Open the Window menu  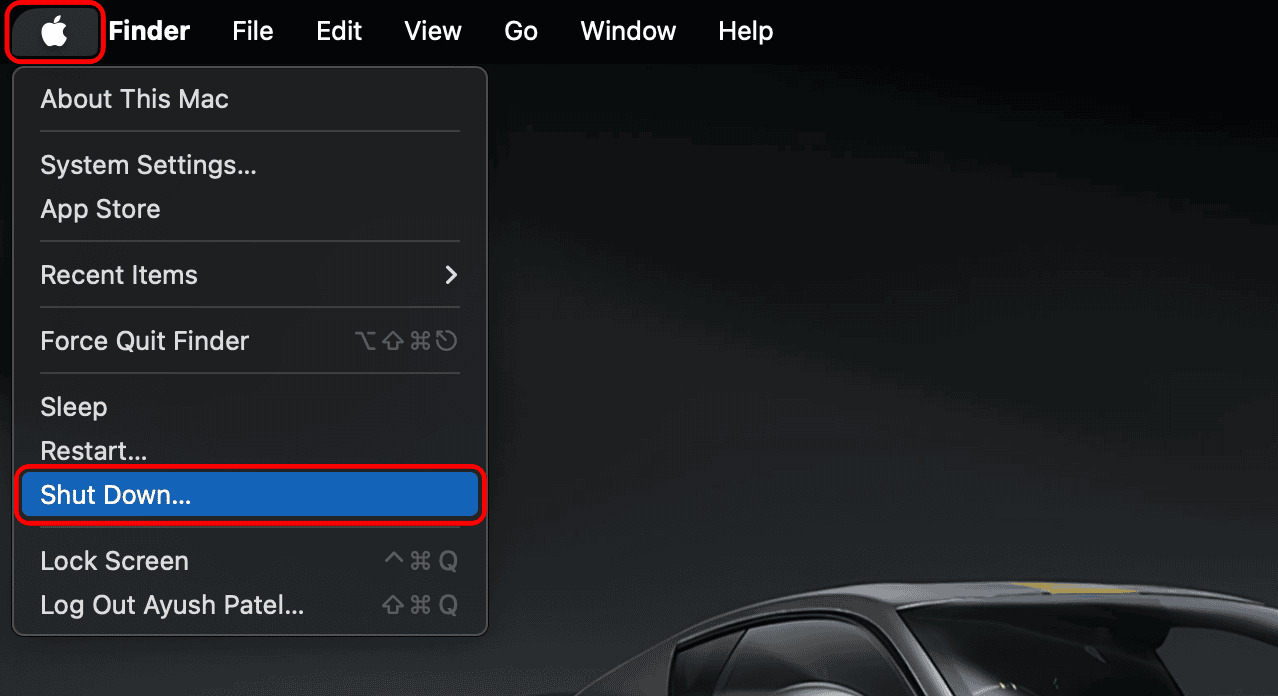pos(628,31)
